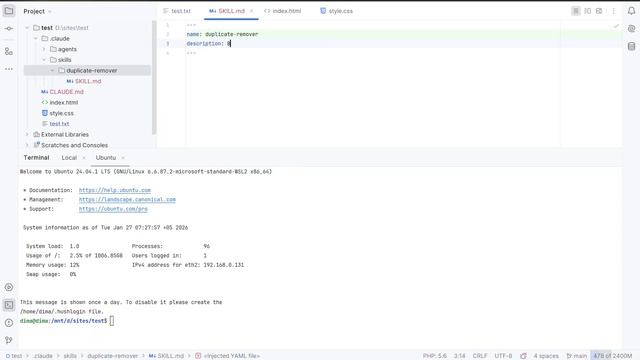
Task: Close the Local terminal tab
Action: (84, 158)
